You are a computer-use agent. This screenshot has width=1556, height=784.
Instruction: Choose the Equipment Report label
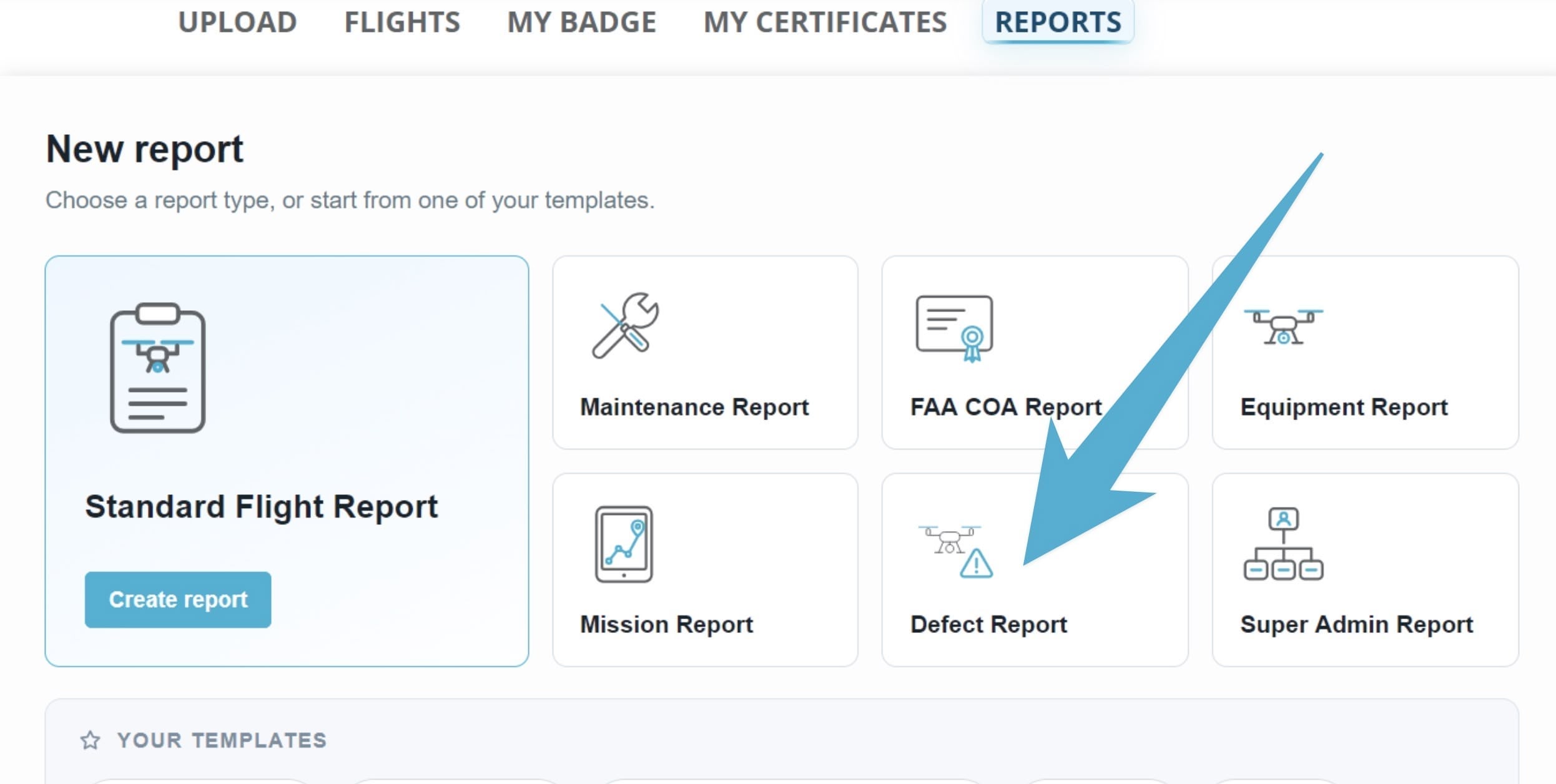(x=1344, y=407)
